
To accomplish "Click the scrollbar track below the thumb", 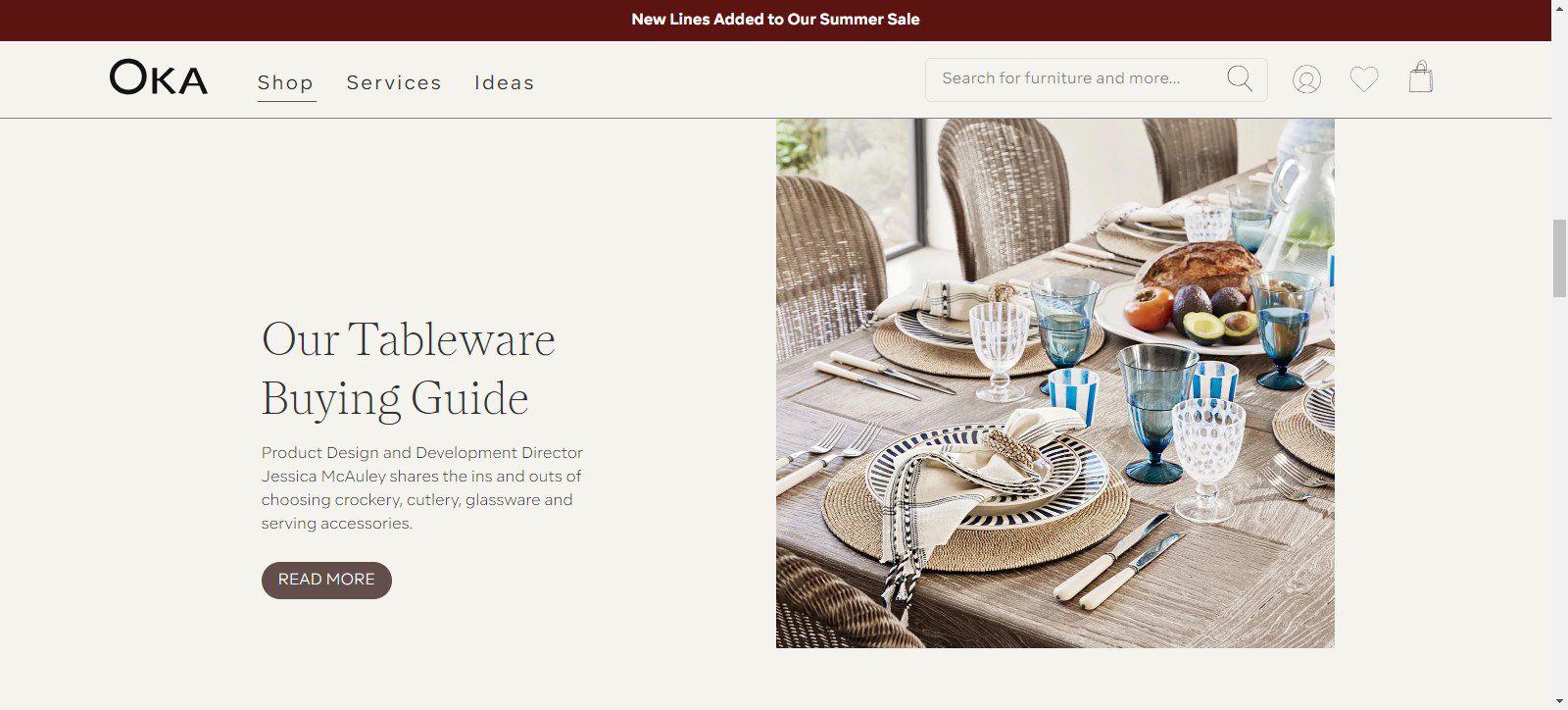I will click(x=1559, y=490).
